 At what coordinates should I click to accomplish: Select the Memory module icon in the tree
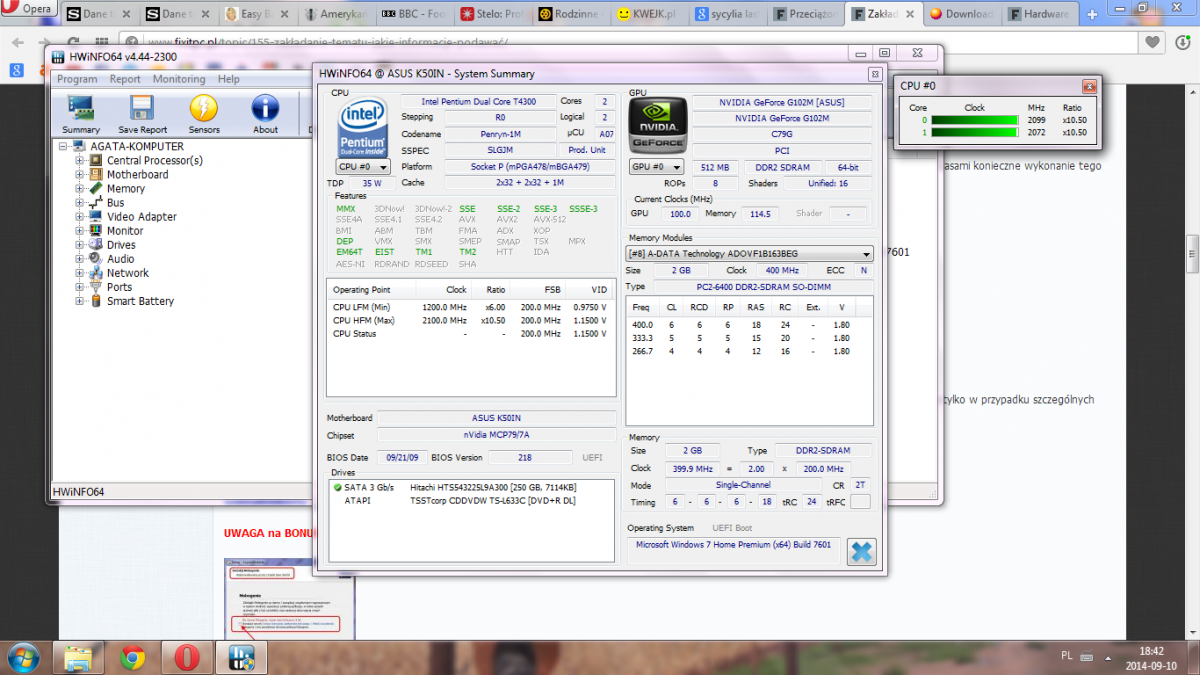96,188
